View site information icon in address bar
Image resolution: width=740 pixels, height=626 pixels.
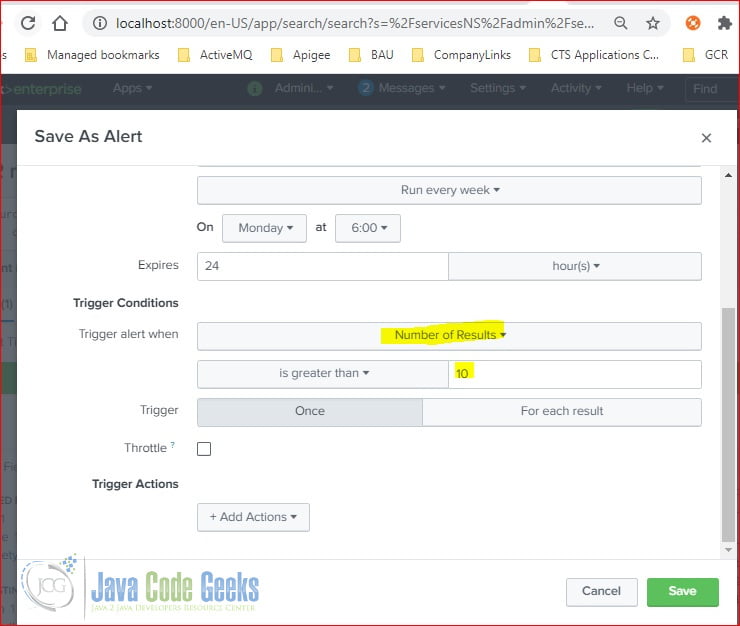[100, 23]
